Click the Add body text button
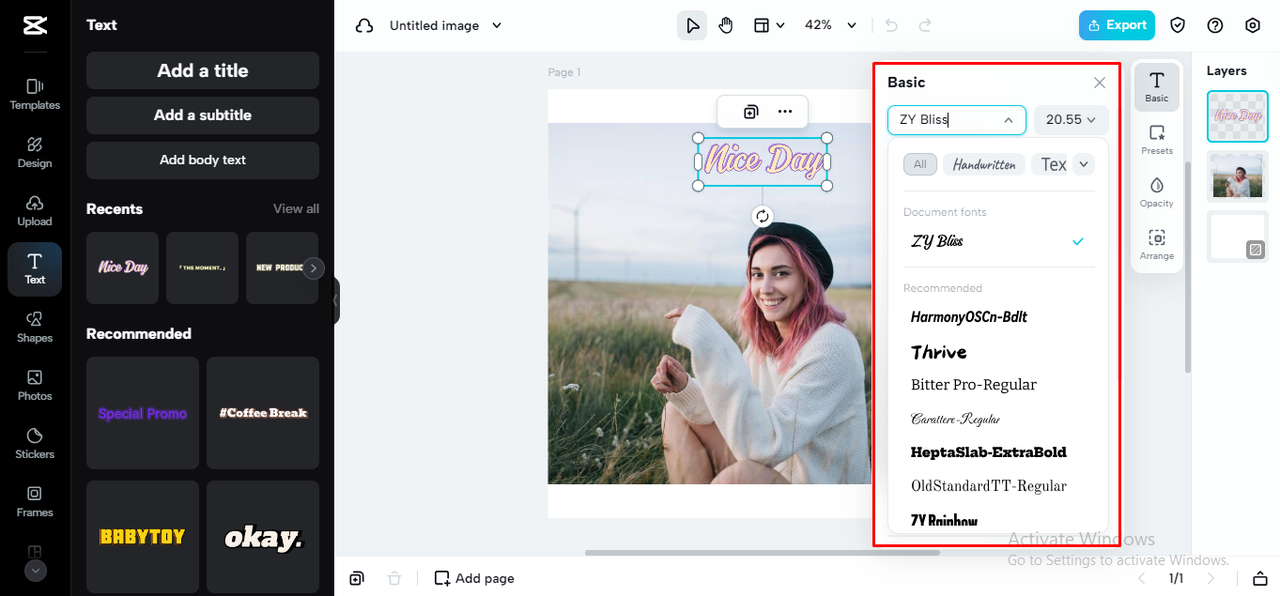This screenshot has height=596, width=1280. pyautogui.click(x=203, y=160)
